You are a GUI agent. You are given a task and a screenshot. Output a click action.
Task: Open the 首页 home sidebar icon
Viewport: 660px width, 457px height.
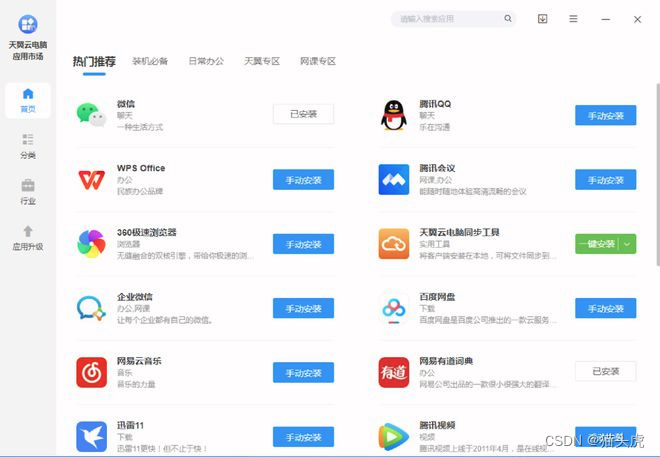pyautogui.click(x=28, y=94)
